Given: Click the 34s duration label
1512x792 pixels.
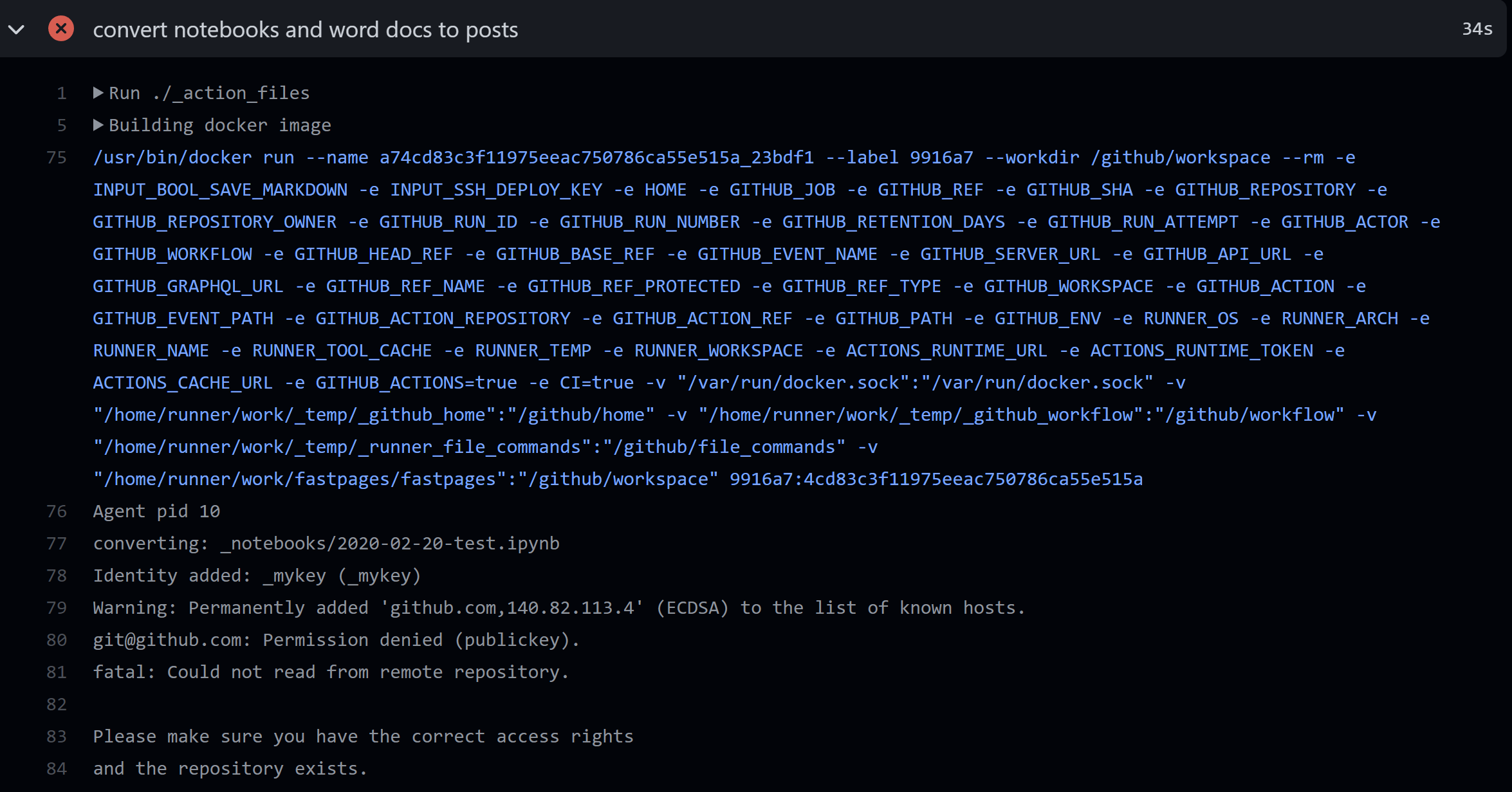Looking at the screenshot, I should tap(1477, 29).
